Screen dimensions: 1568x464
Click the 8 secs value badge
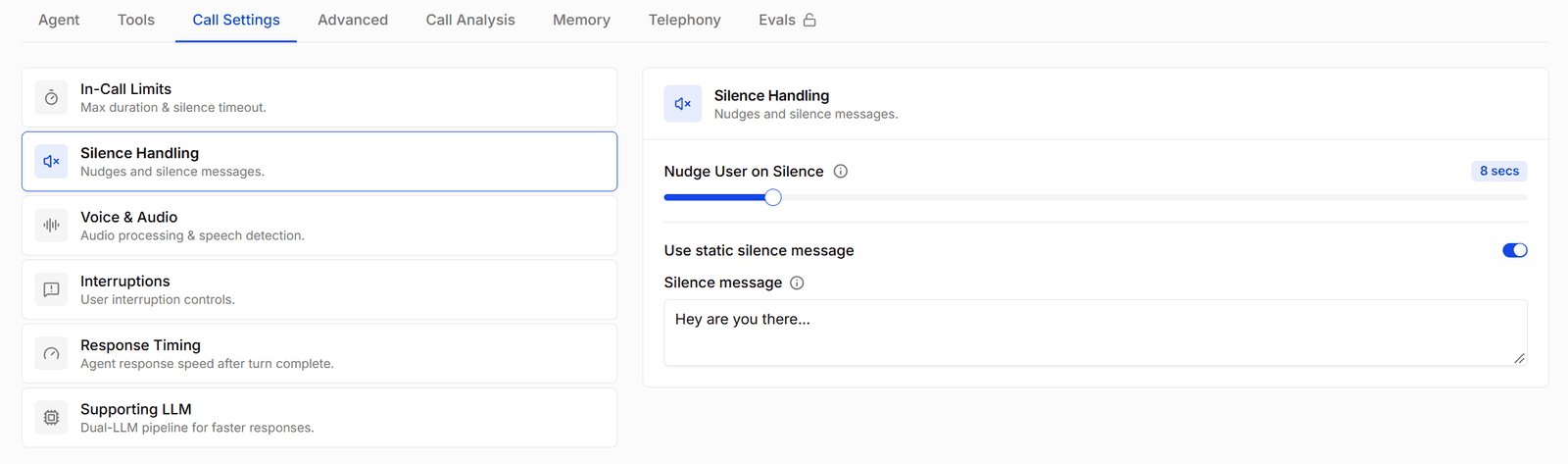[1499, 171]
